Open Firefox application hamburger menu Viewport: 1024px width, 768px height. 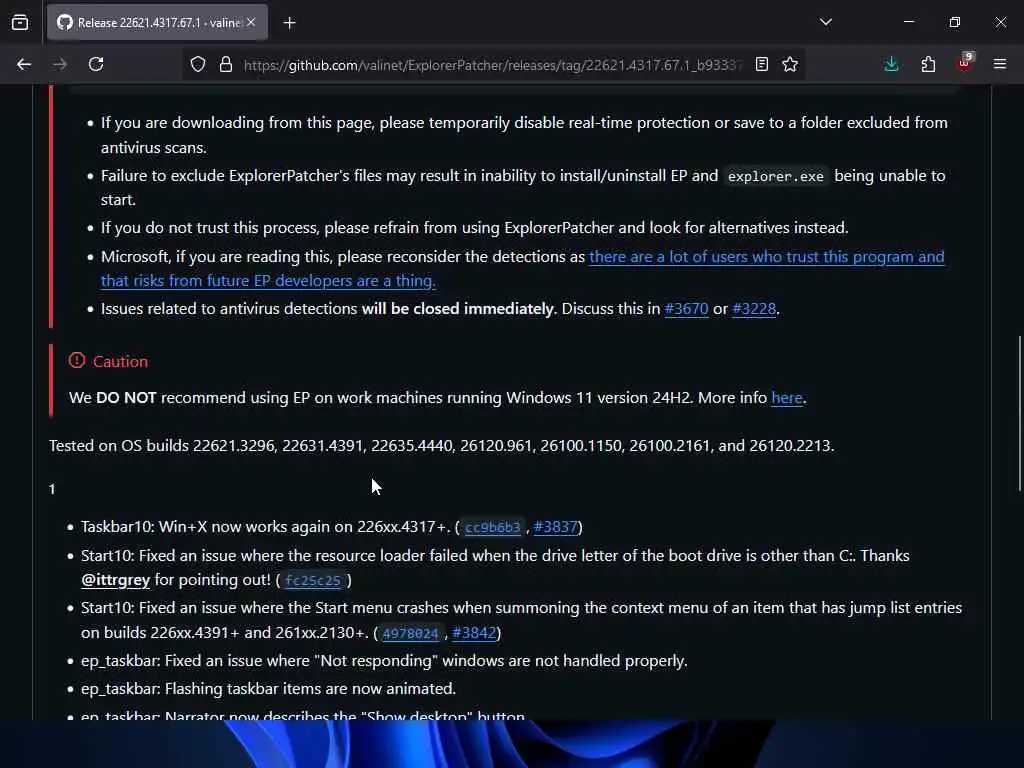pyautogui.click(x=1000, y=64)
